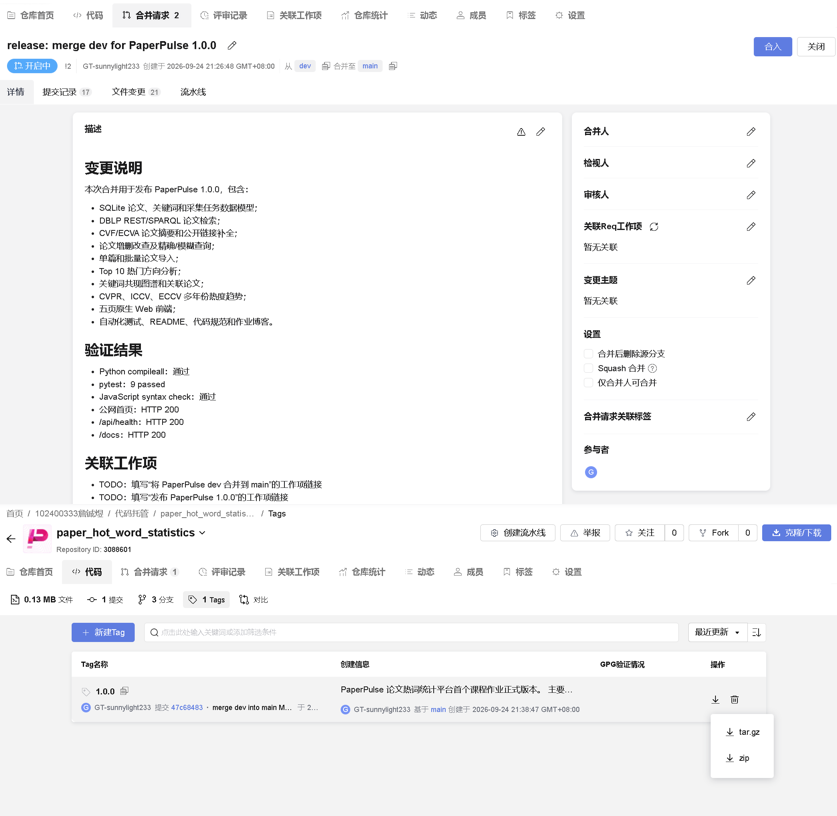
Task: Edit the 关联Req工作项 section
Action: pyautogui.click(x=751, y=227)
